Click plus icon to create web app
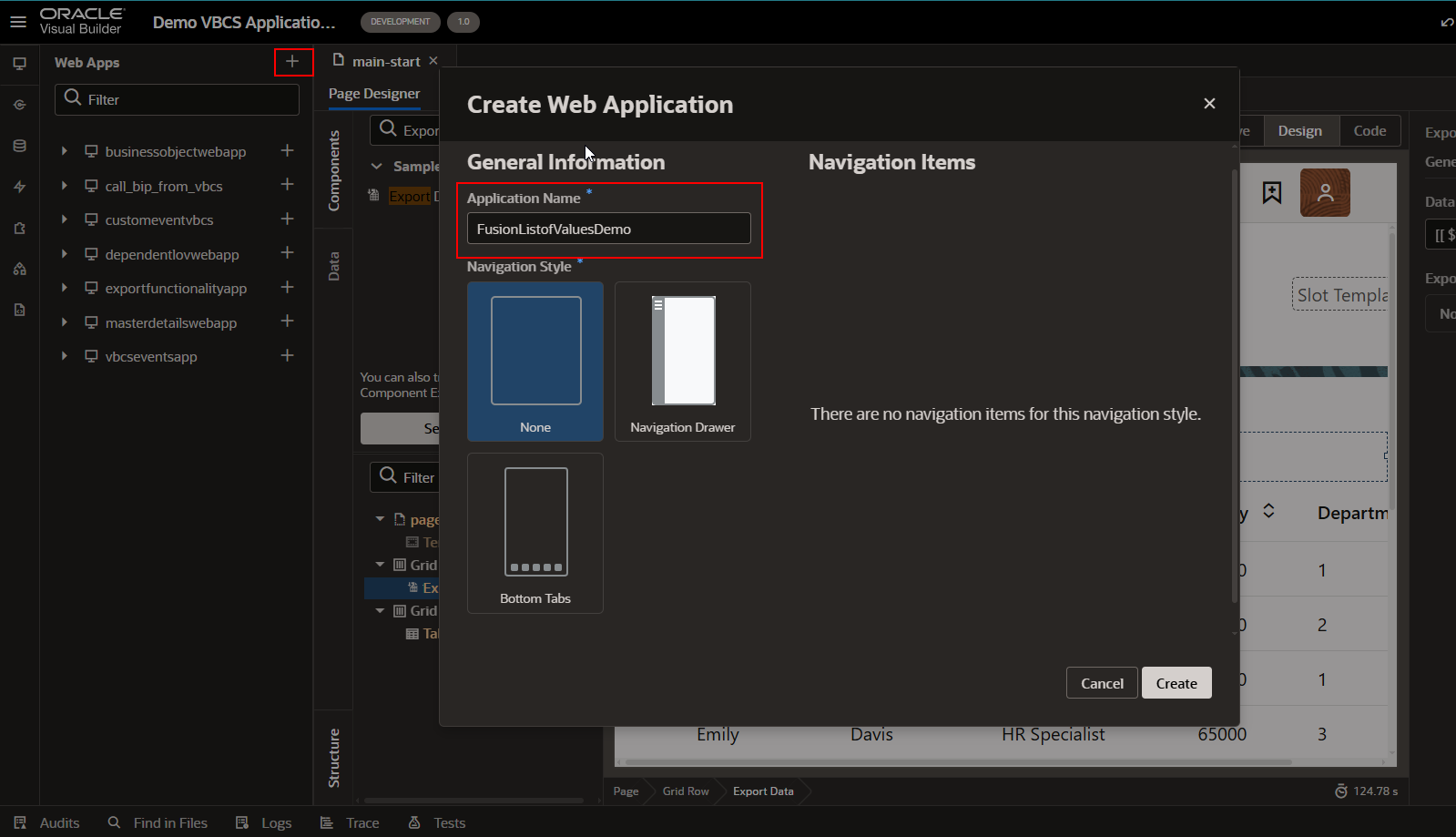The height and width of the screenshot is (837, 1456). click(x=292, y=62)
